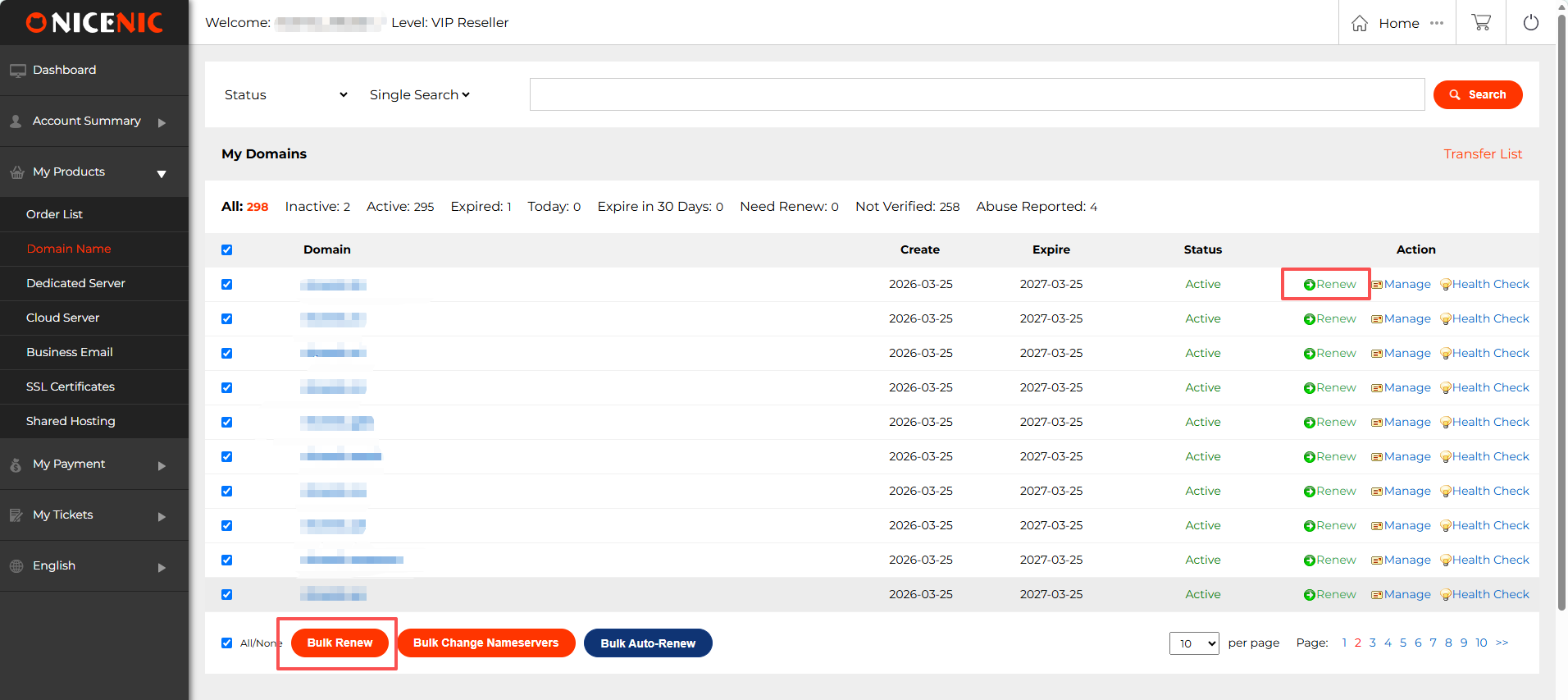The height and width of the screenshot is (700, 1568).
Task: Expand My Tickets submenu arrow
Action: point(162,517)
